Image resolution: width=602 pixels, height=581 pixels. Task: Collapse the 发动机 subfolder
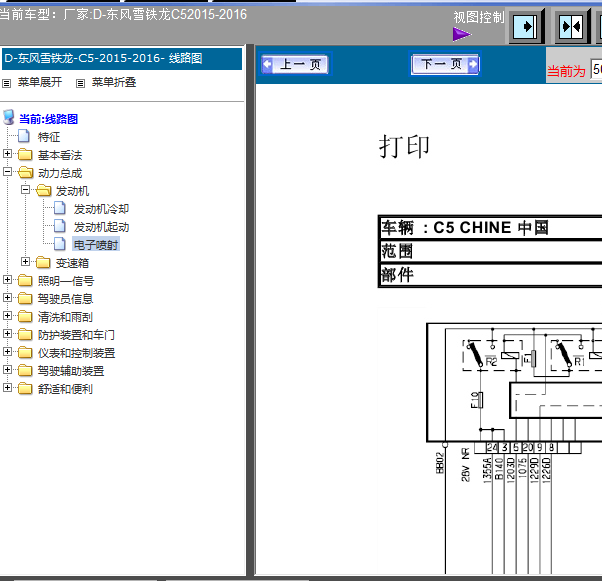coord(25,190)
